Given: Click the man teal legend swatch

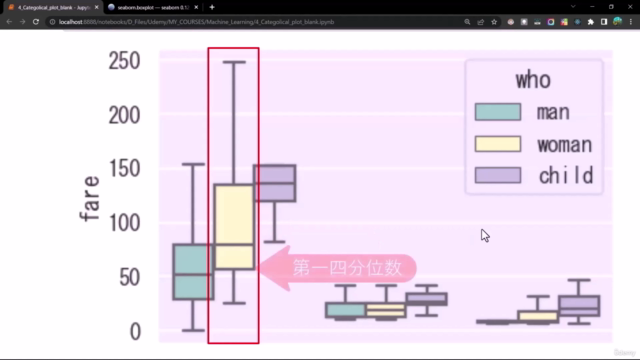Looking at the screenshot, I should click(x=498, y=112).
